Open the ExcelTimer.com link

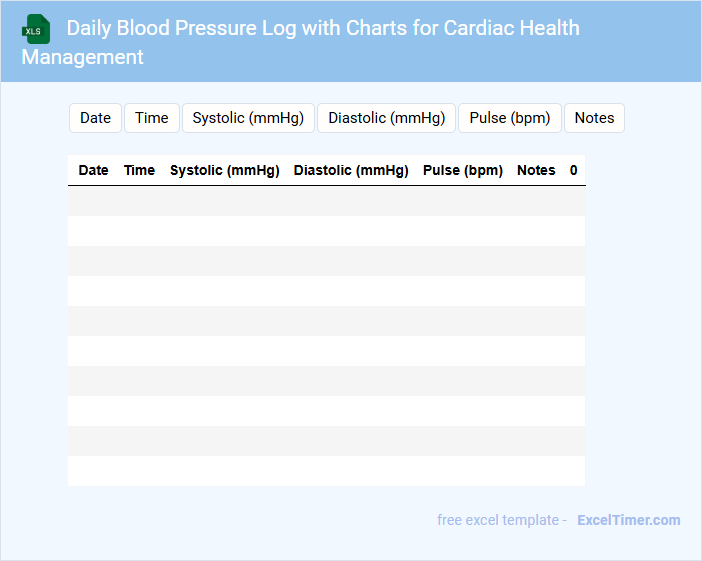[x=628, y=520]
